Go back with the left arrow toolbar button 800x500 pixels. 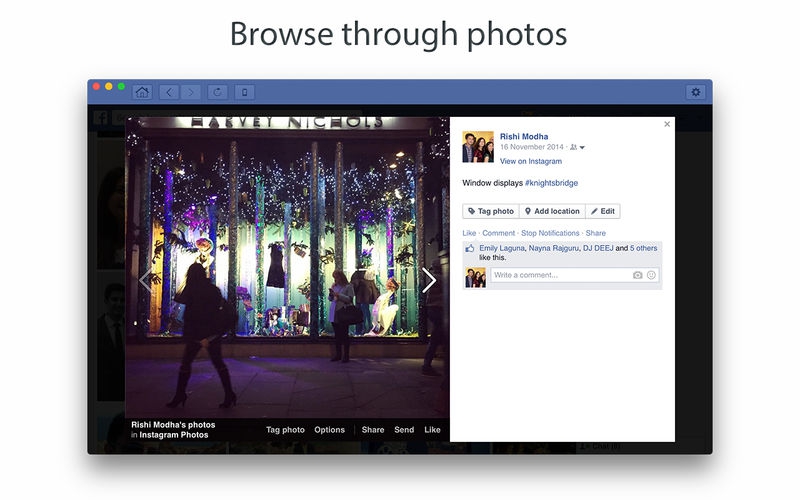click(169, 92)
